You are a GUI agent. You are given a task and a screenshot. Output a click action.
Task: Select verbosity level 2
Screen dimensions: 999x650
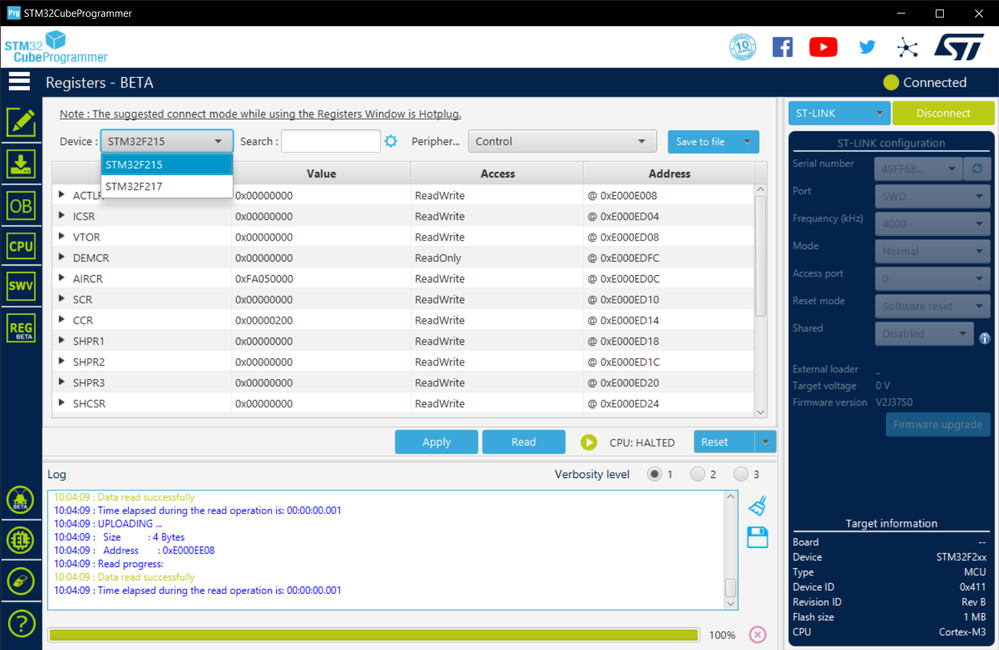coord(698,474)
